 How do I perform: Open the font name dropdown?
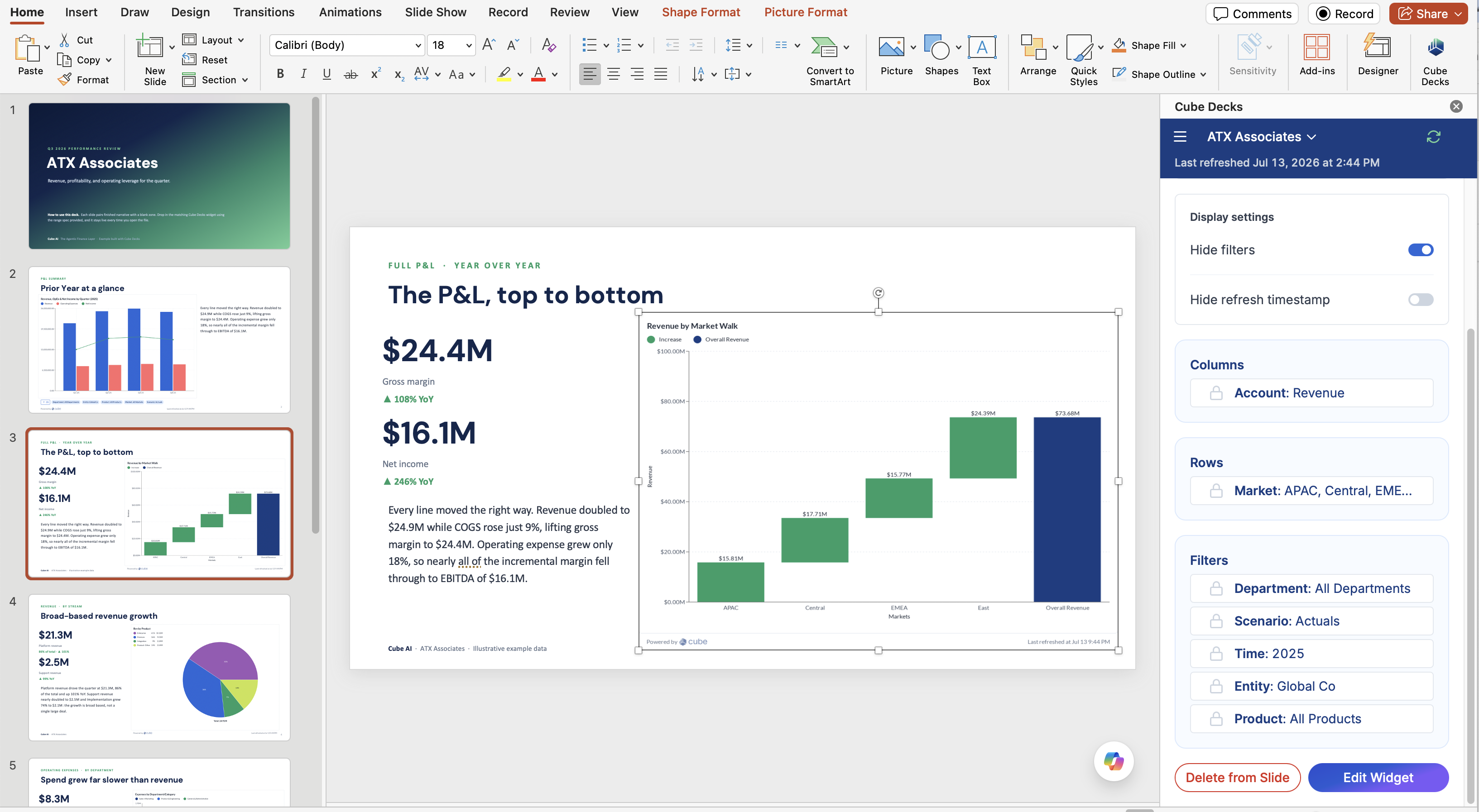coord(418,45)
